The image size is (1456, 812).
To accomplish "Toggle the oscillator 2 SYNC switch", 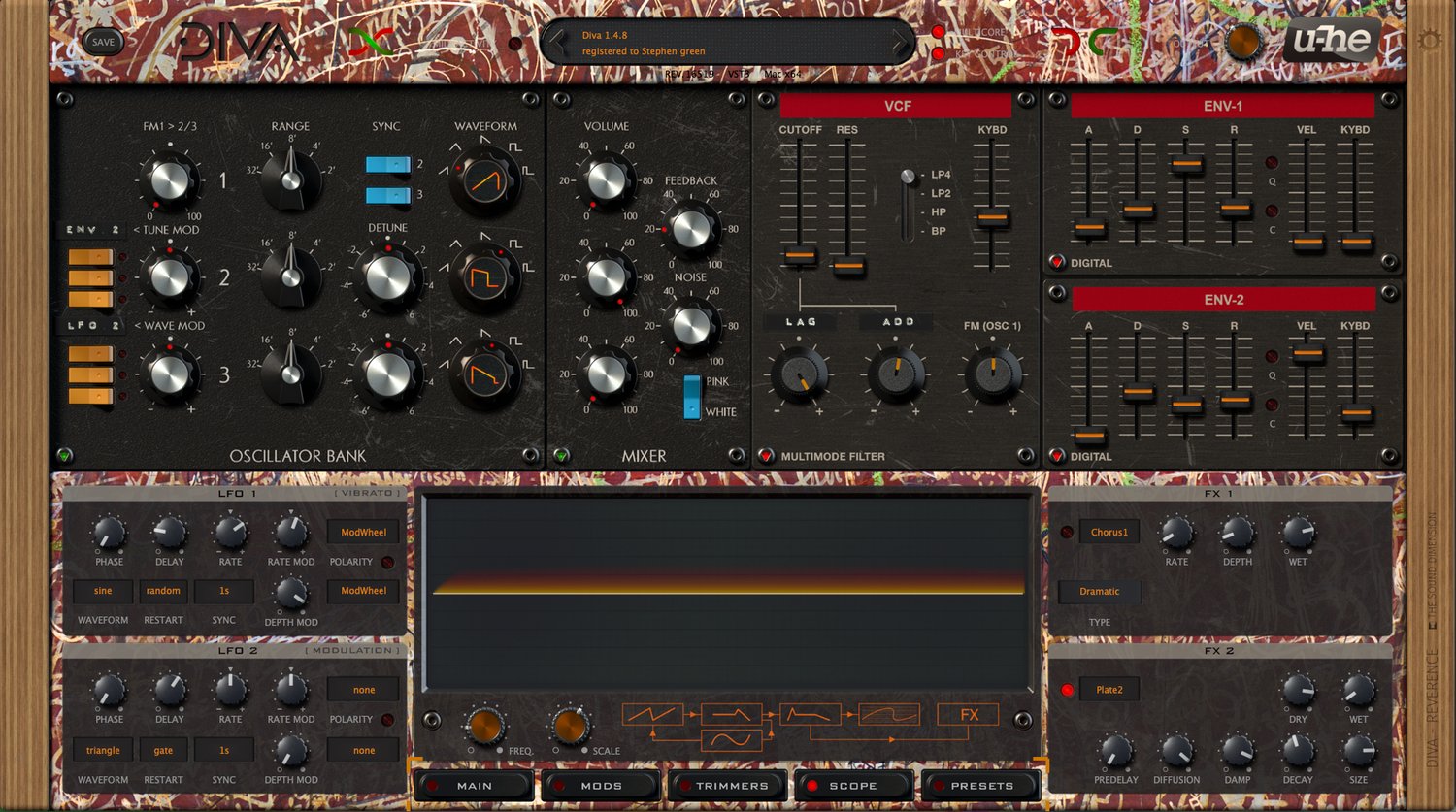I will coord(388,165).
